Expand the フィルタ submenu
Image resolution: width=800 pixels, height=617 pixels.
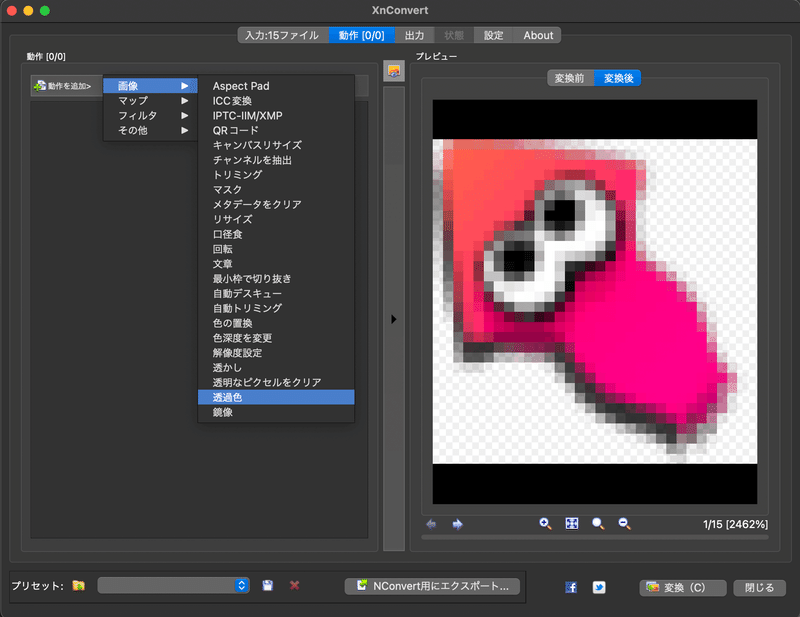150,116
